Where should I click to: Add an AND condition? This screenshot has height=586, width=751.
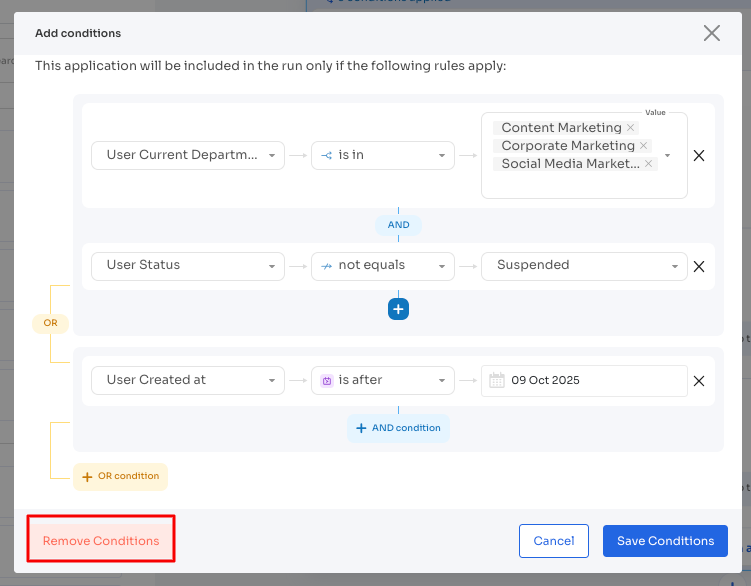click(398, 428)
